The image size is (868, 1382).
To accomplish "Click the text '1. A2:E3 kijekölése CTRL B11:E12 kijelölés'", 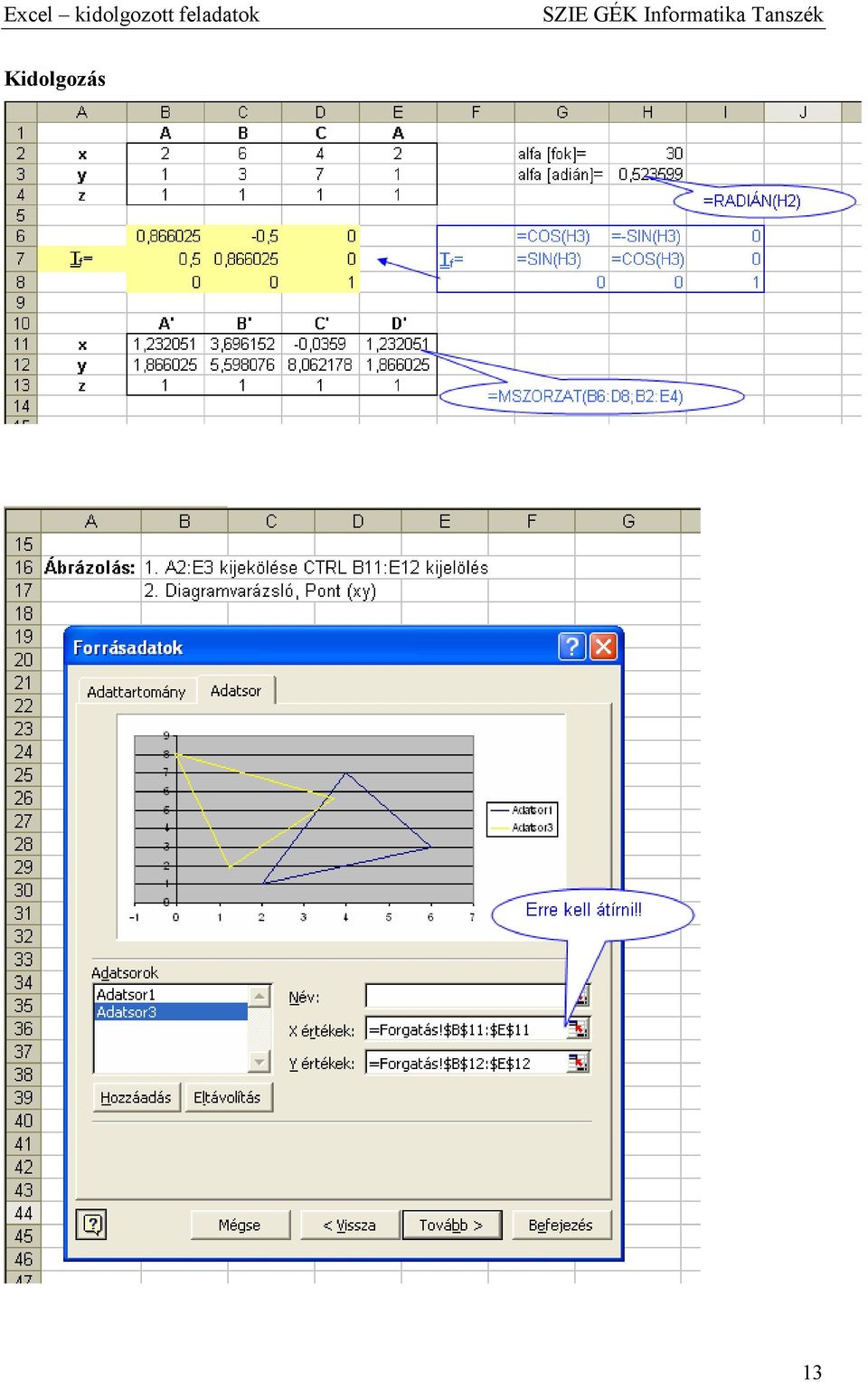I will pos(316,567).
